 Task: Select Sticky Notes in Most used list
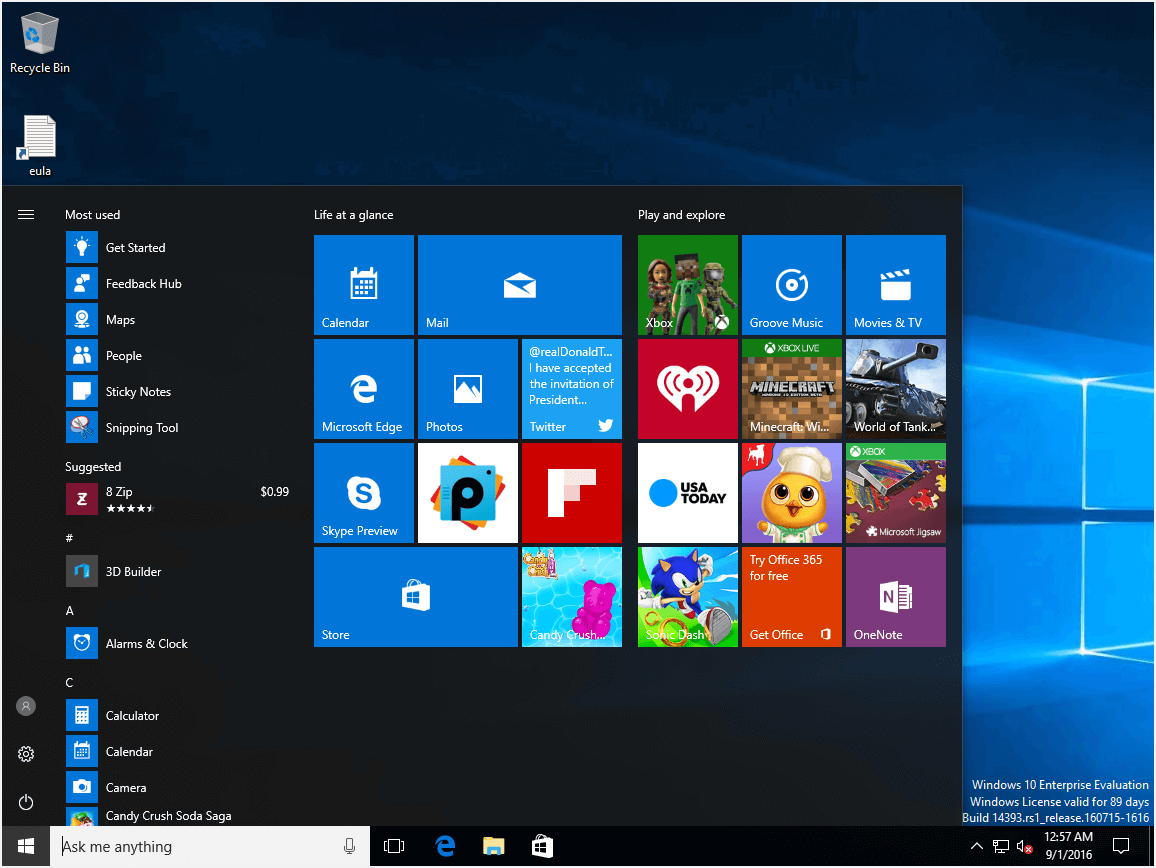point(138,392)
